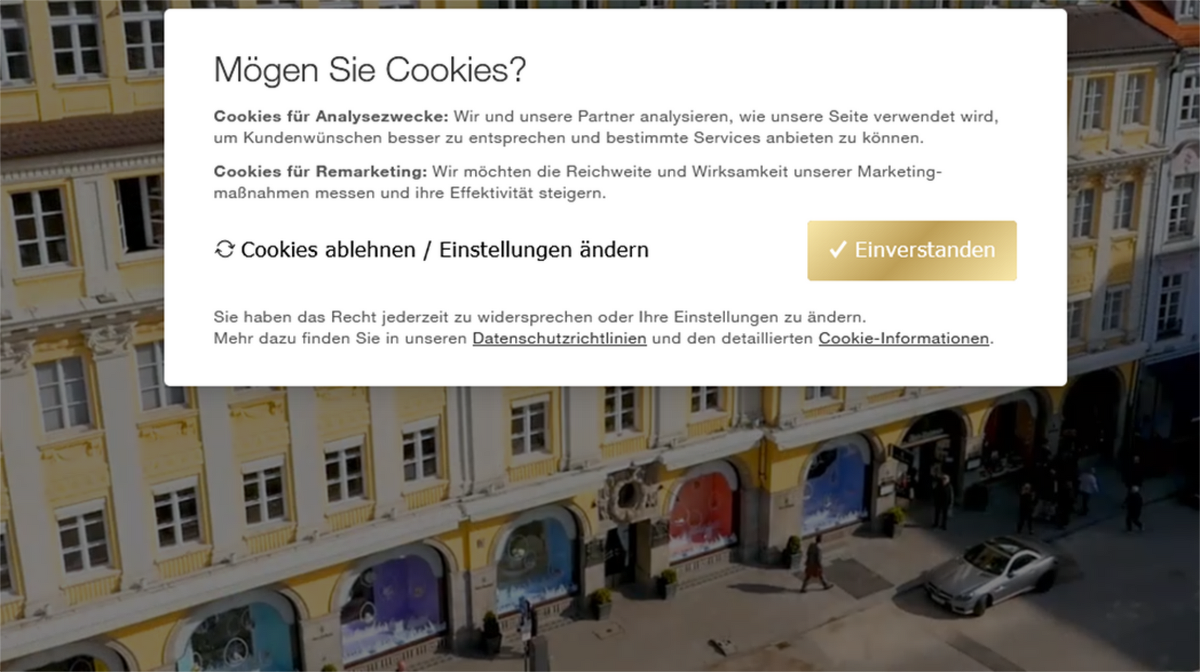Click the ornate emblem above the building entrance

(630, 493)
